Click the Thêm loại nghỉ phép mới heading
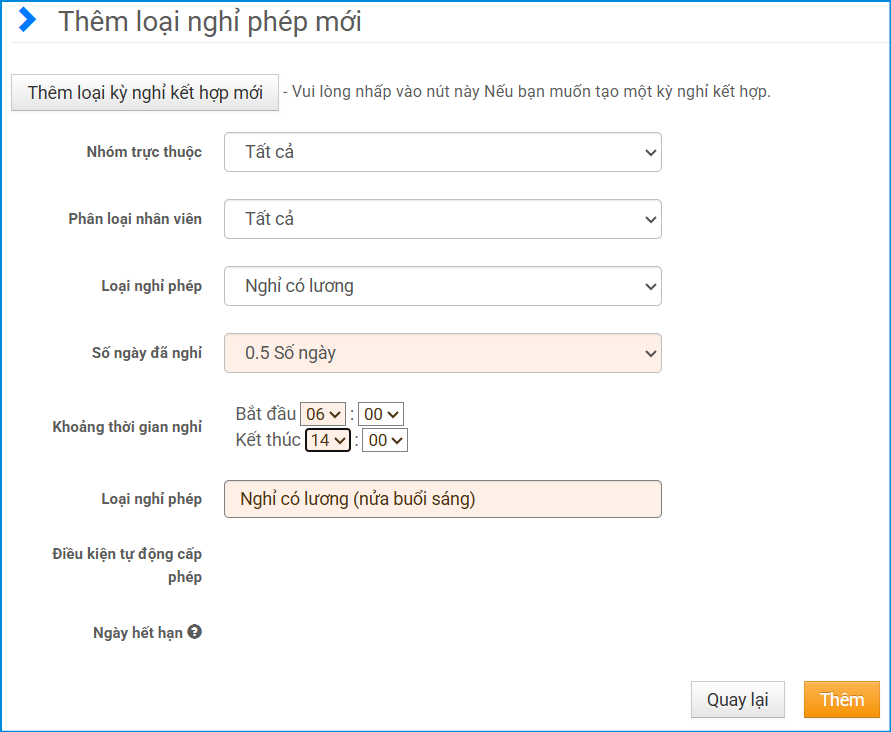The height and width of the screenshot is (732, 891). point(210,21)
